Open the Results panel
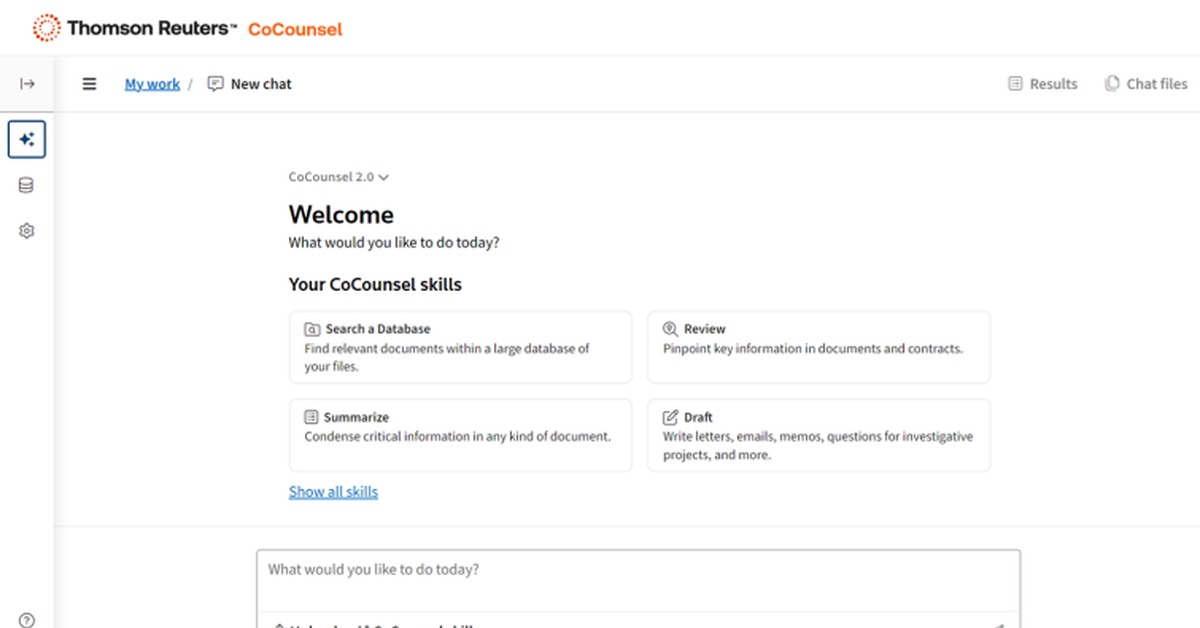The image size is (1200, 628). pyautogui.click(x=1043, y=84)
